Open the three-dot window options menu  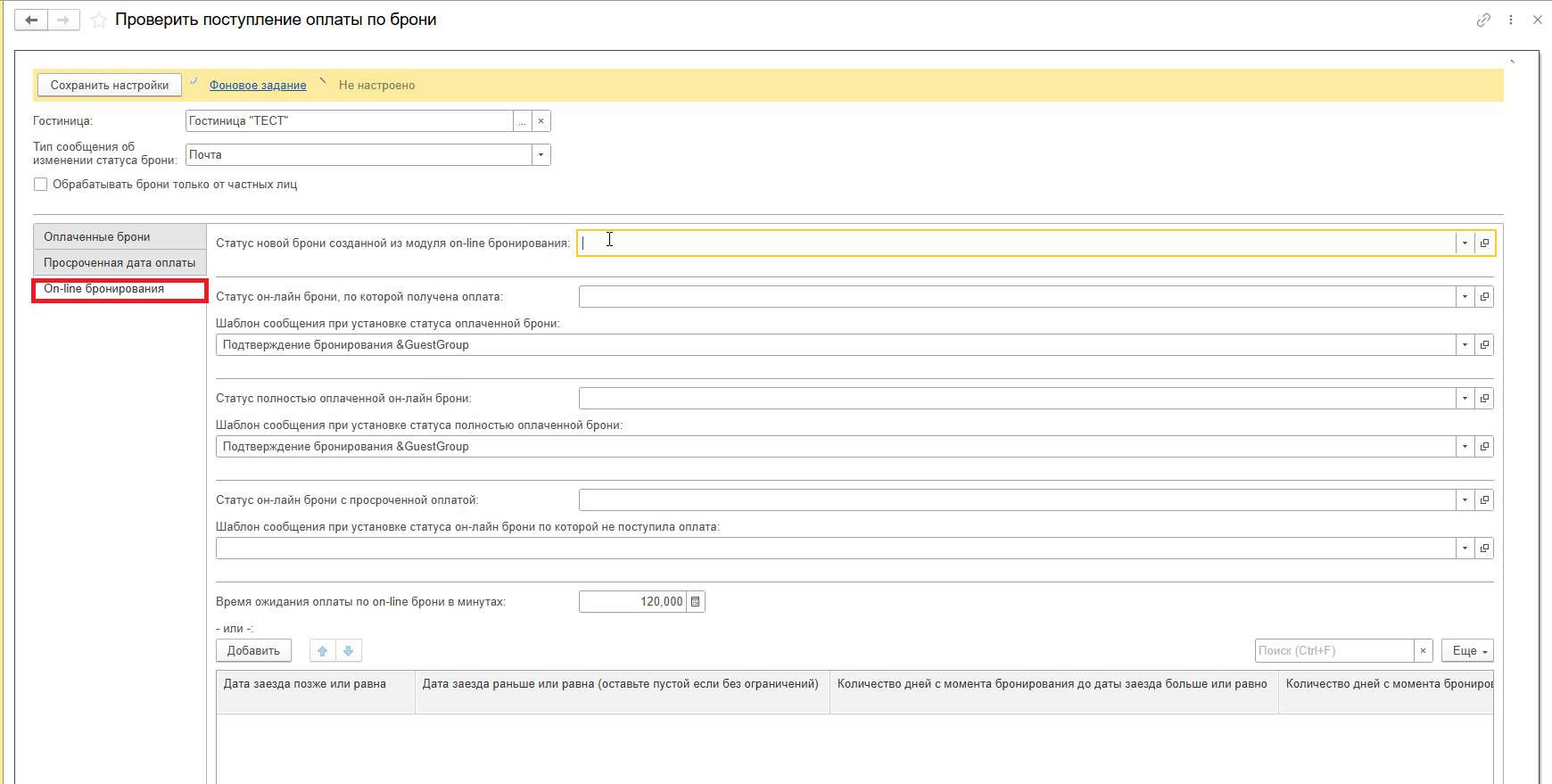(1511, 20)
